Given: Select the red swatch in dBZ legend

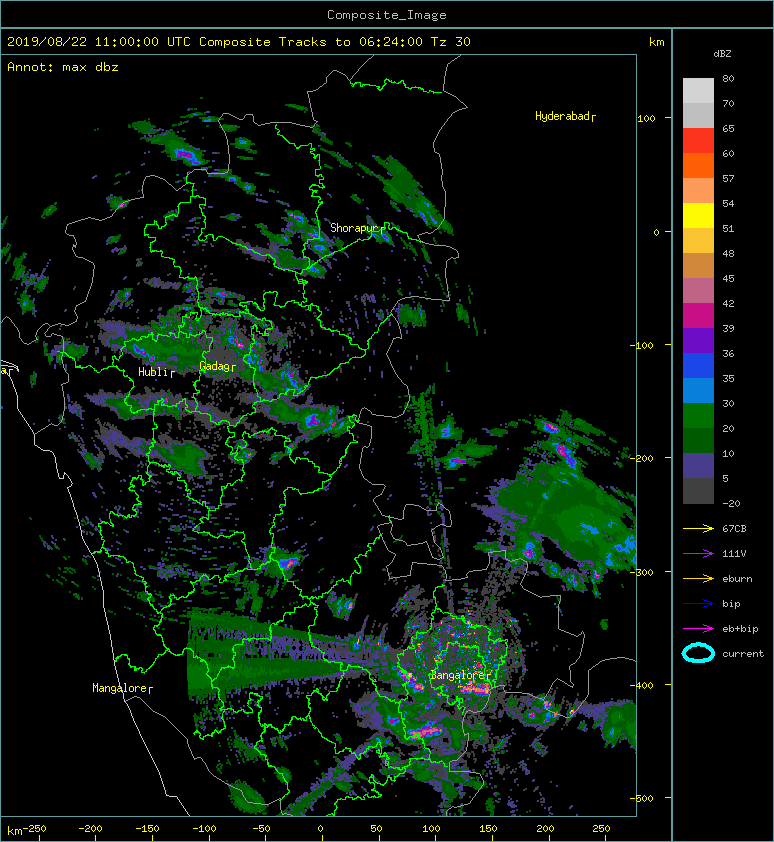Looking at the screenshot, I should tap(698, 141).
